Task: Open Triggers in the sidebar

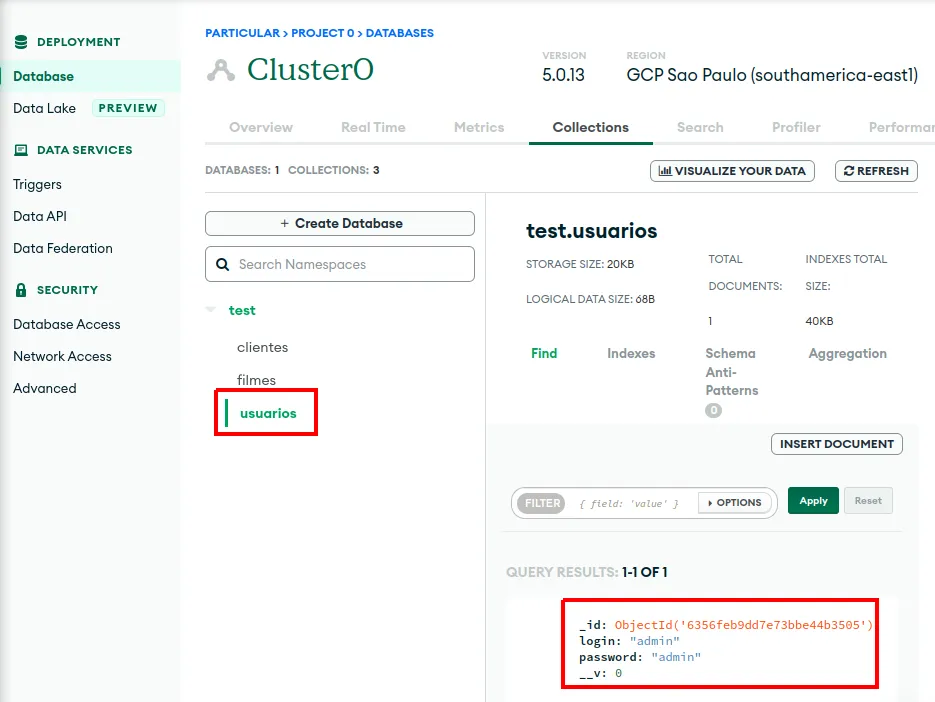Action: coord(37,184)
